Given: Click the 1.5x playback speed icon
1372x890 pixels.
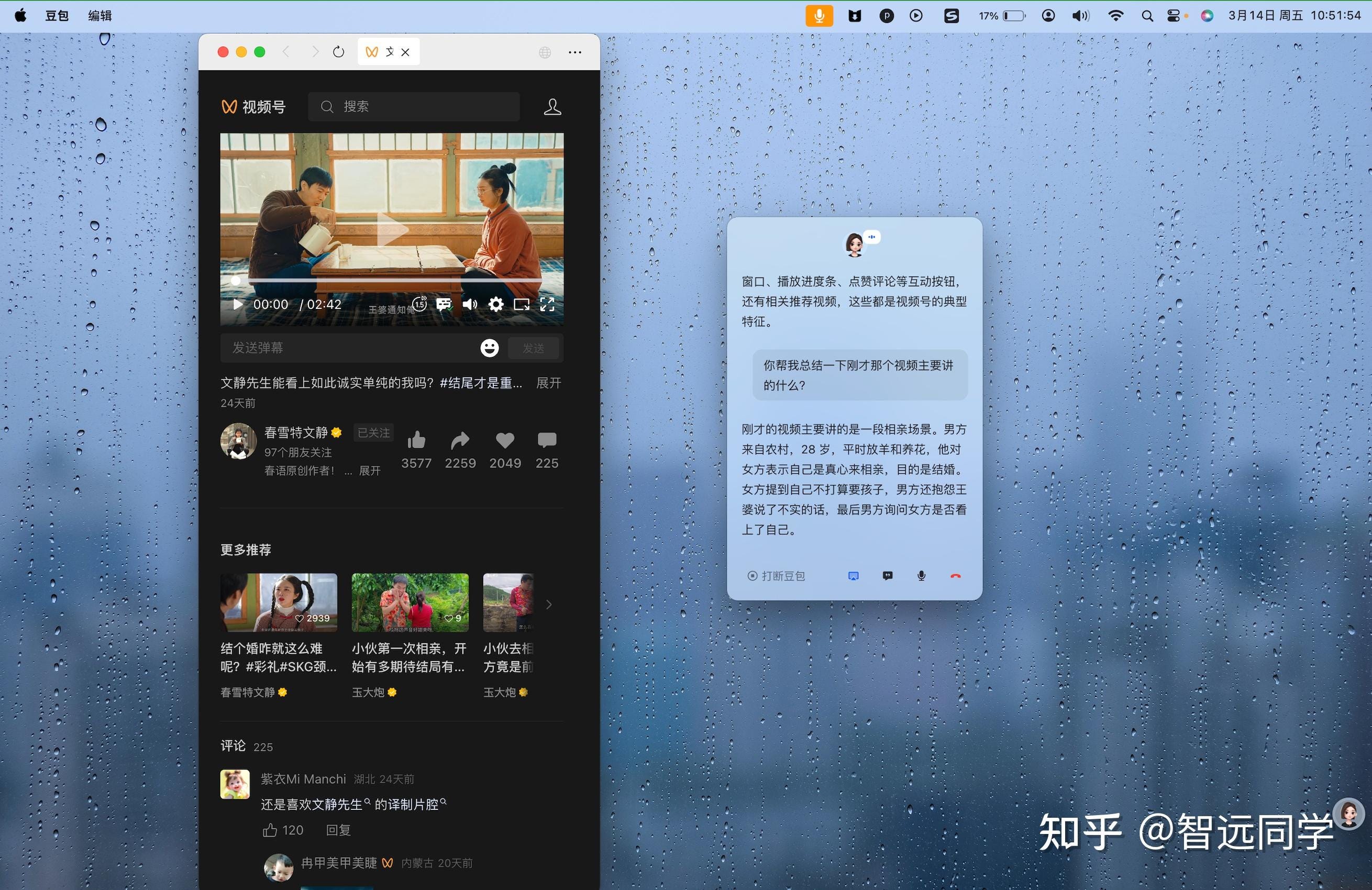Looking at the screenshot, I should (419, 304).
